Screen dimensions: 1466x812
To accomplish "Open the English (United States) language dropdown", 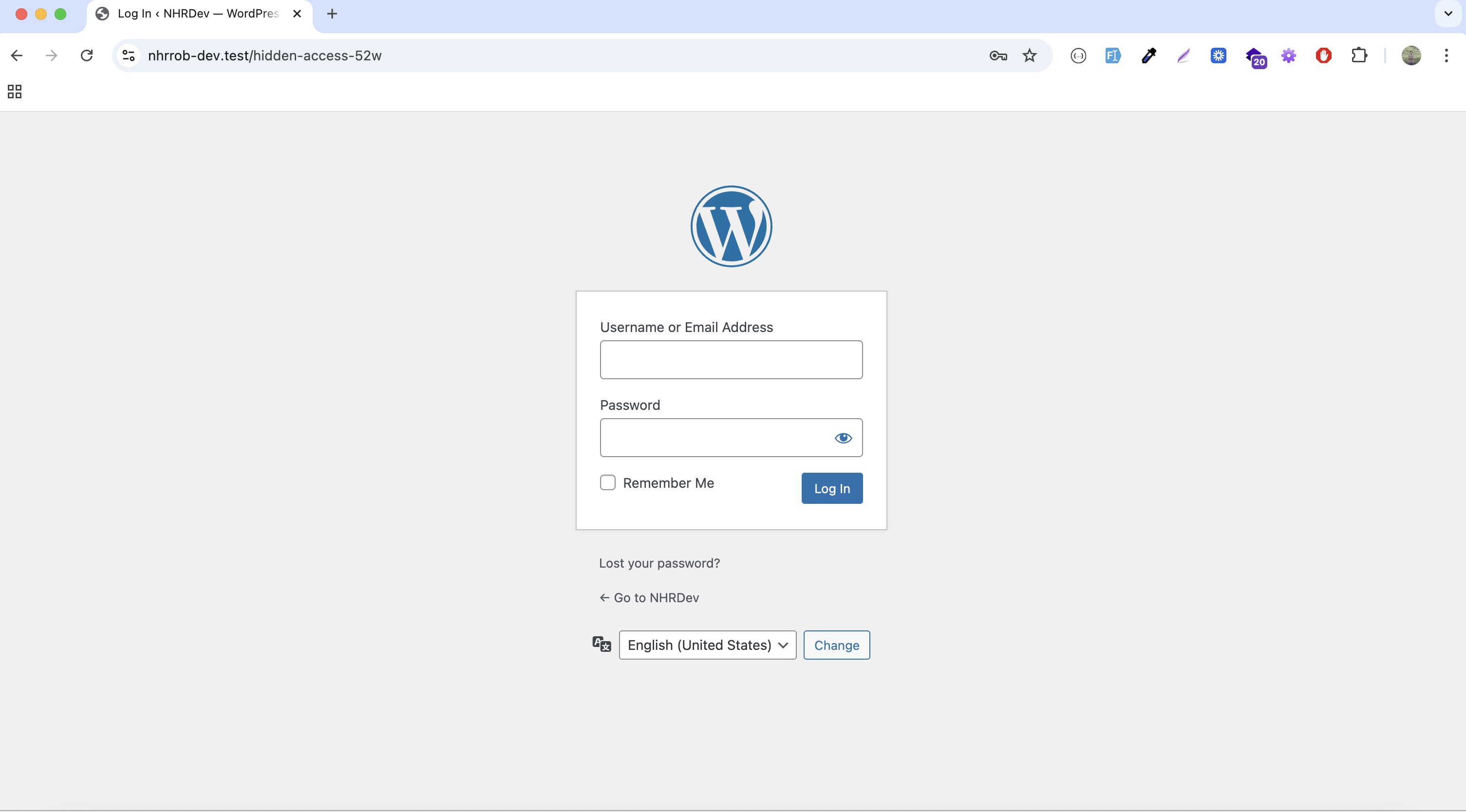I will (707, 645).
